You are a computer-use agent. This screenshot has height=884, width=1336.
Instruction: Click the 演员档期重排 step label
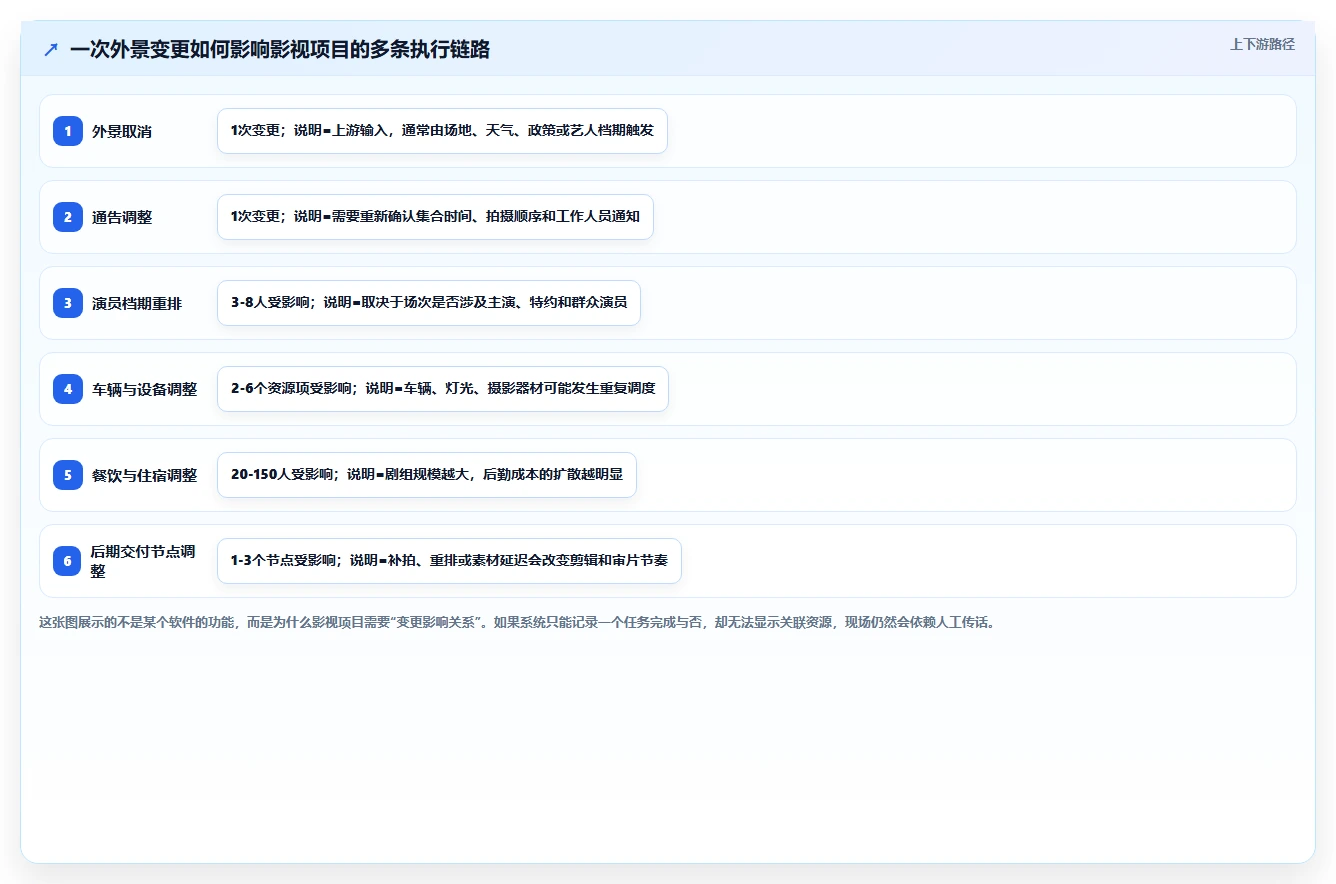137,303
